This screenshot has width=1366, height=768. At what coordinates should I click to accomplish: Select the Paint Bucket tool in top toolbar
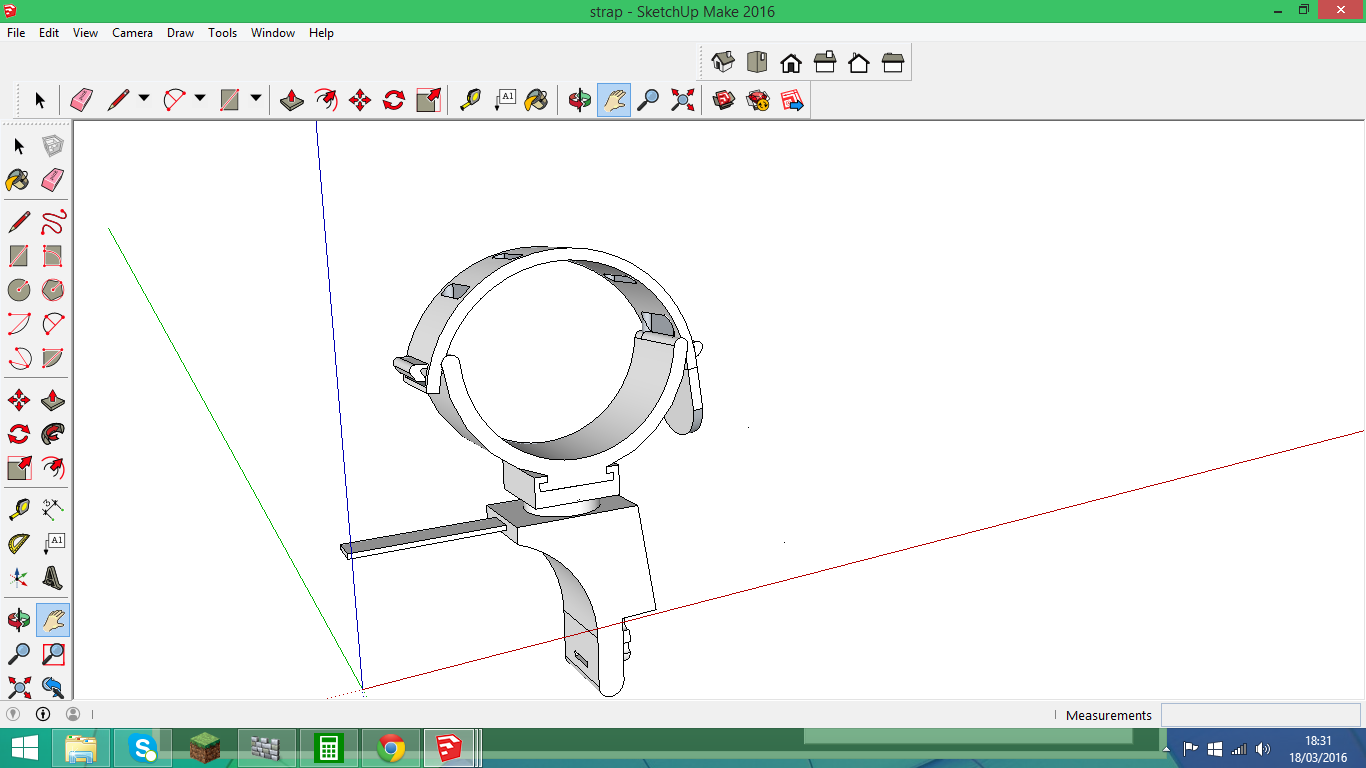coord(537,100)
